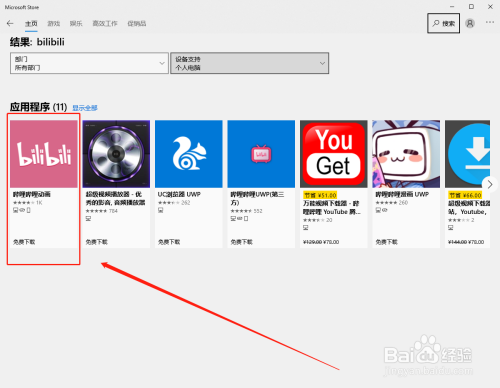
Task: Open the 促销品 tab
Action: pyautogui.click(x=137, y=23)
